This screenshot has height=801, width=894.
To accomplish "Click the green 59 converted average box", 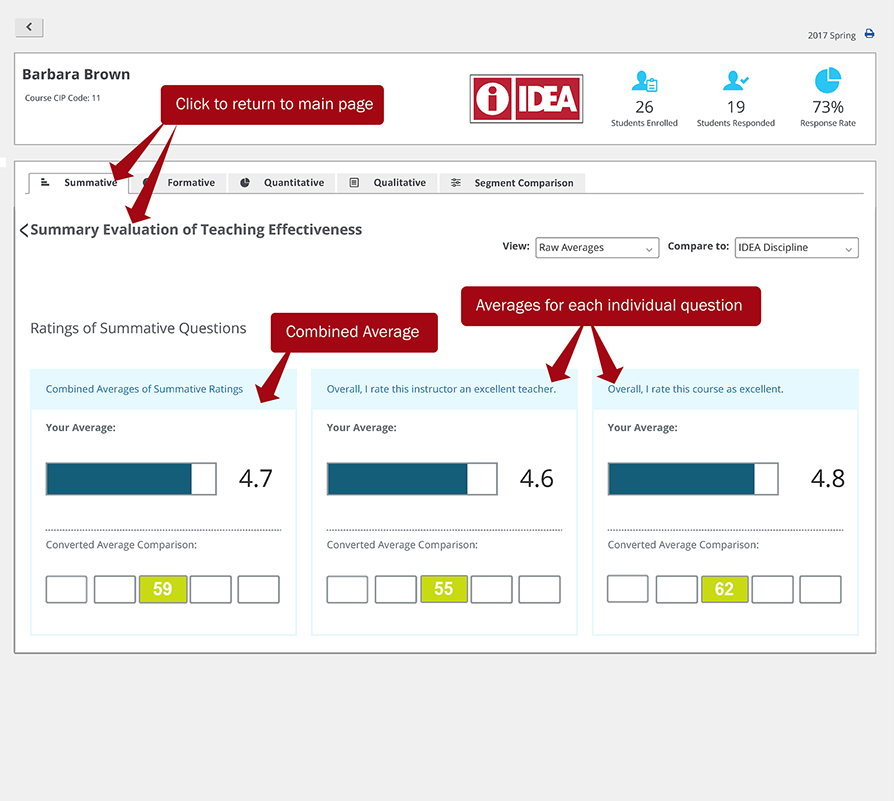I will [x=163, y=589].
